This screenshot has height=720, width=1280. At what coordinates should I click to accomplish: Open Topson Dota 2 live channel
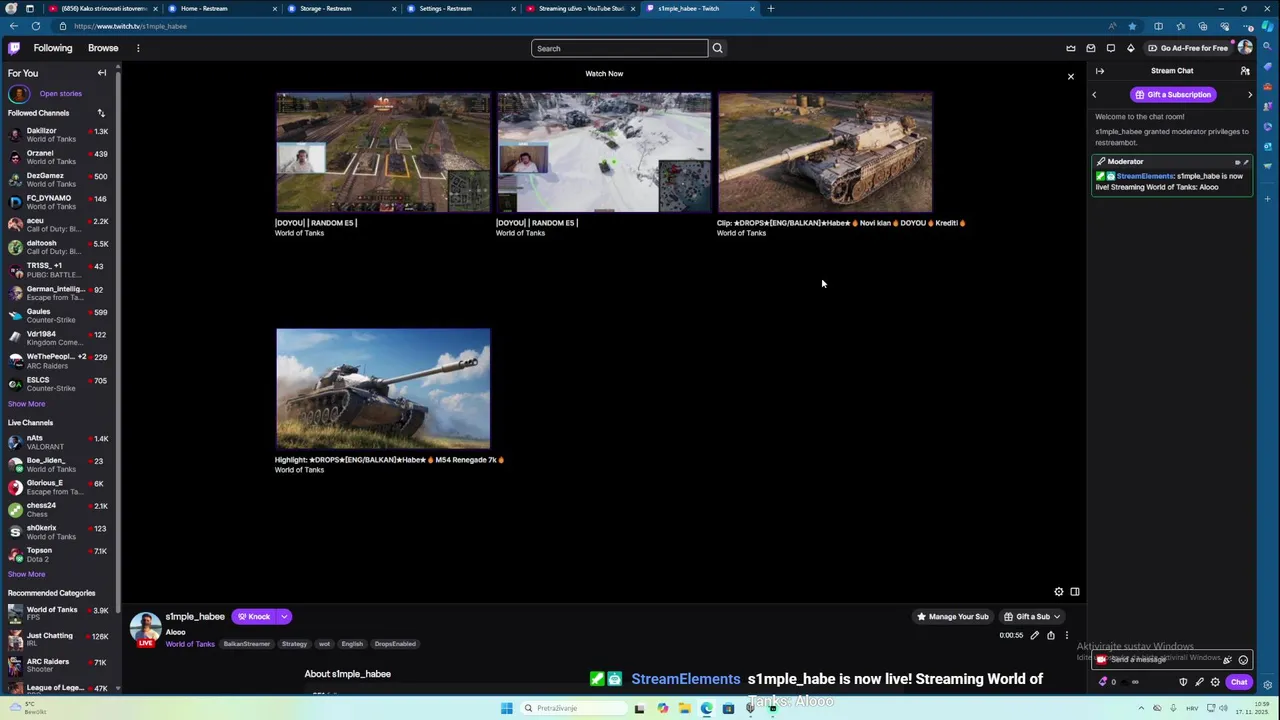[59, 555]
